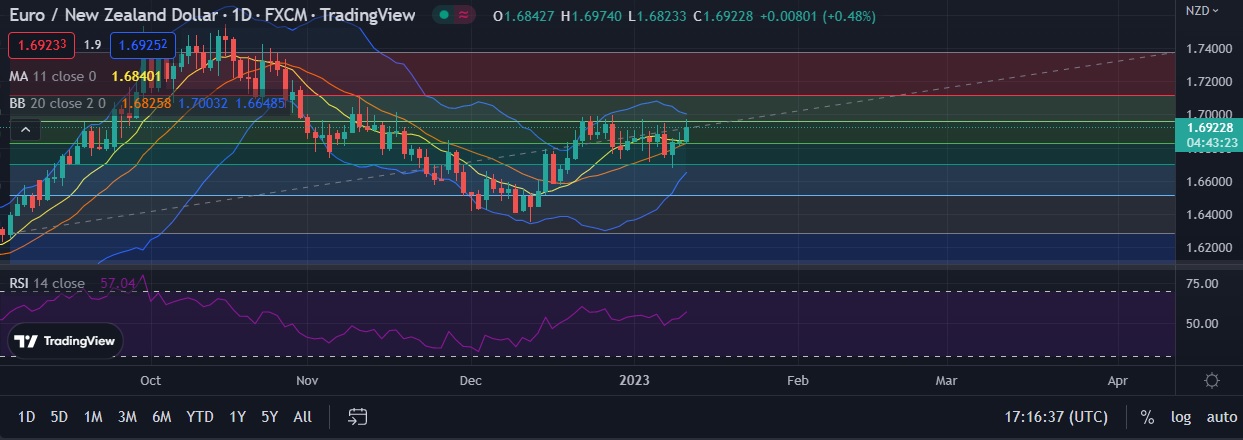Select the 1D time range
Screen dimensions: 1243x440
pyautogui.click(x=27, y=416)
